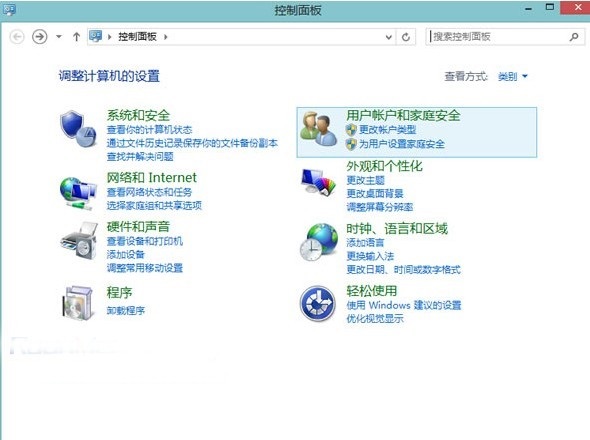Open 查找并解决问题 link
The height and width of the screenshot is (440, 590).
point(140,157)
